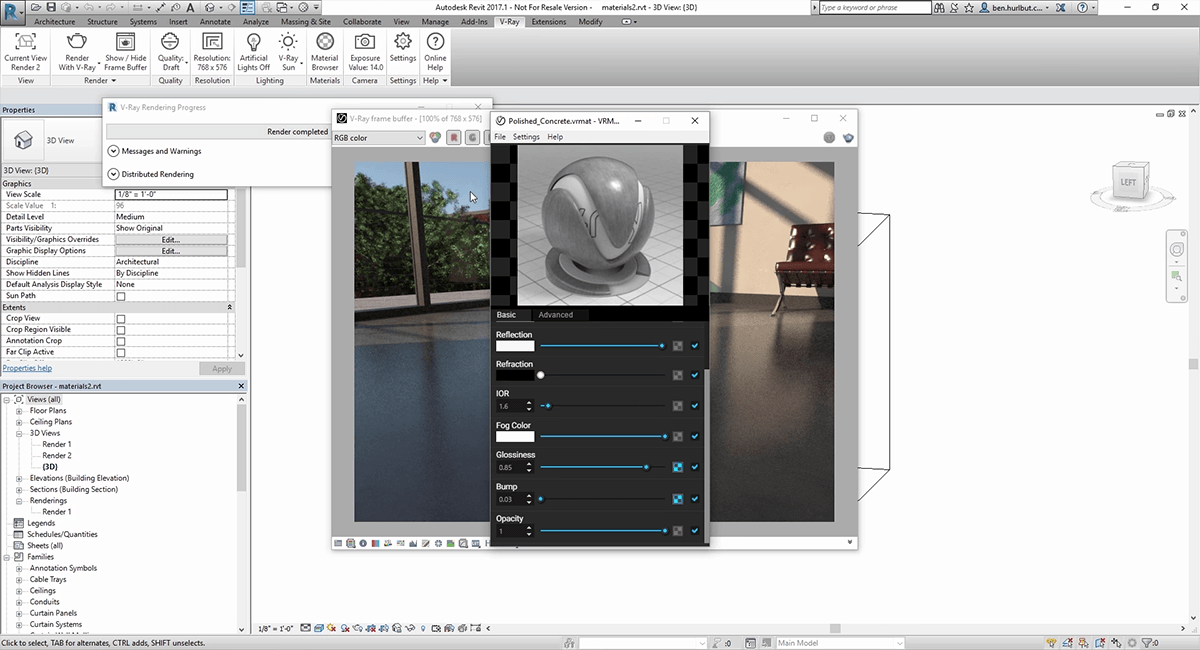Open File menu in Polished_Concrete window
The image size is (1200, 650).
coord(501,137)
